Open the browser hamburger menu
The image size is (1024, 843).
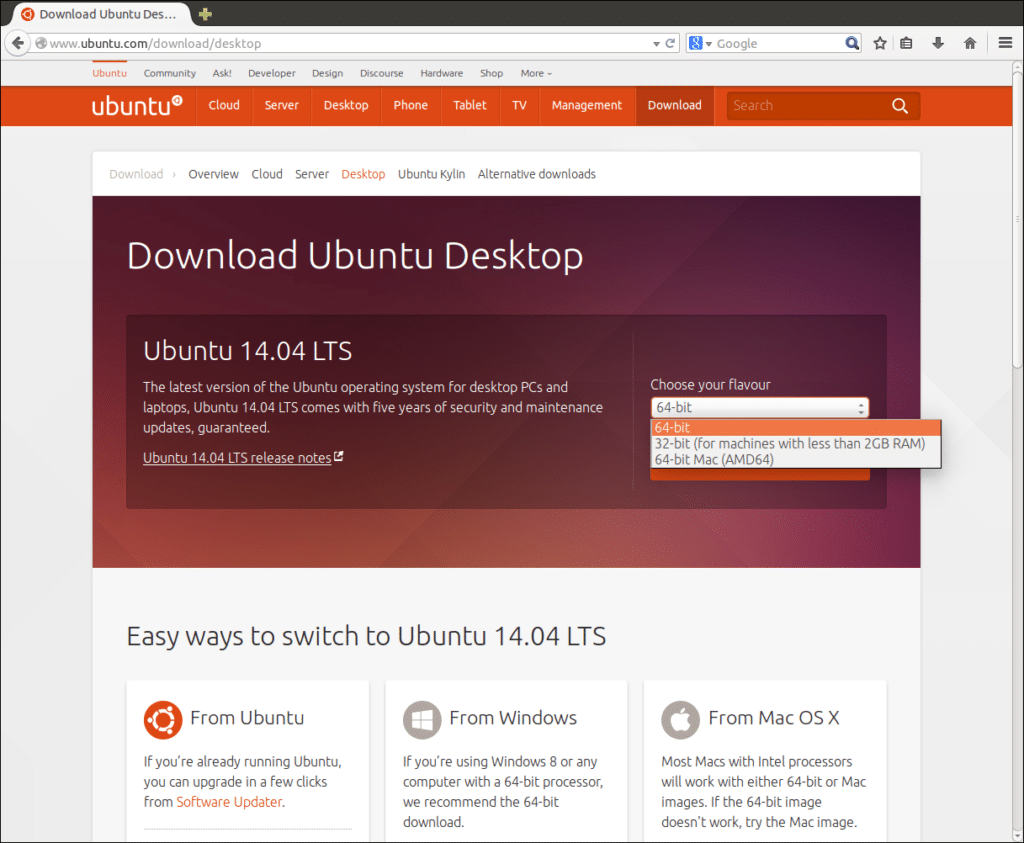click(1005, 43)
